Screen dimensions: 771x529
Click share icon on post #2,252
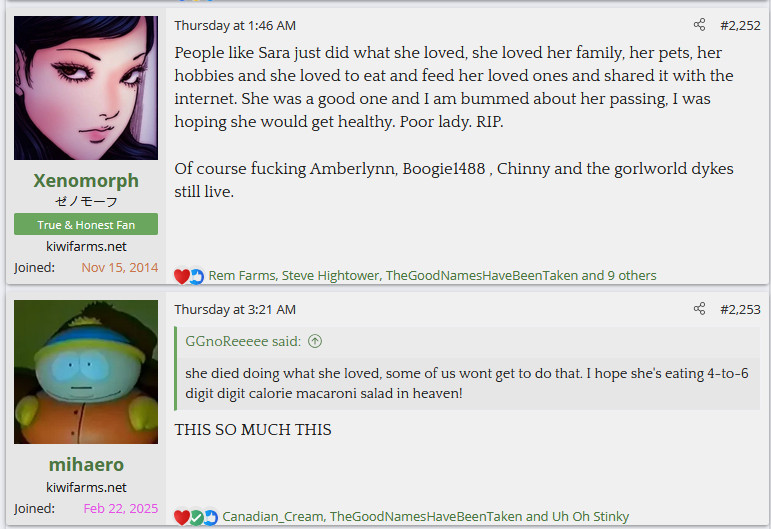[x=699, y=25]
